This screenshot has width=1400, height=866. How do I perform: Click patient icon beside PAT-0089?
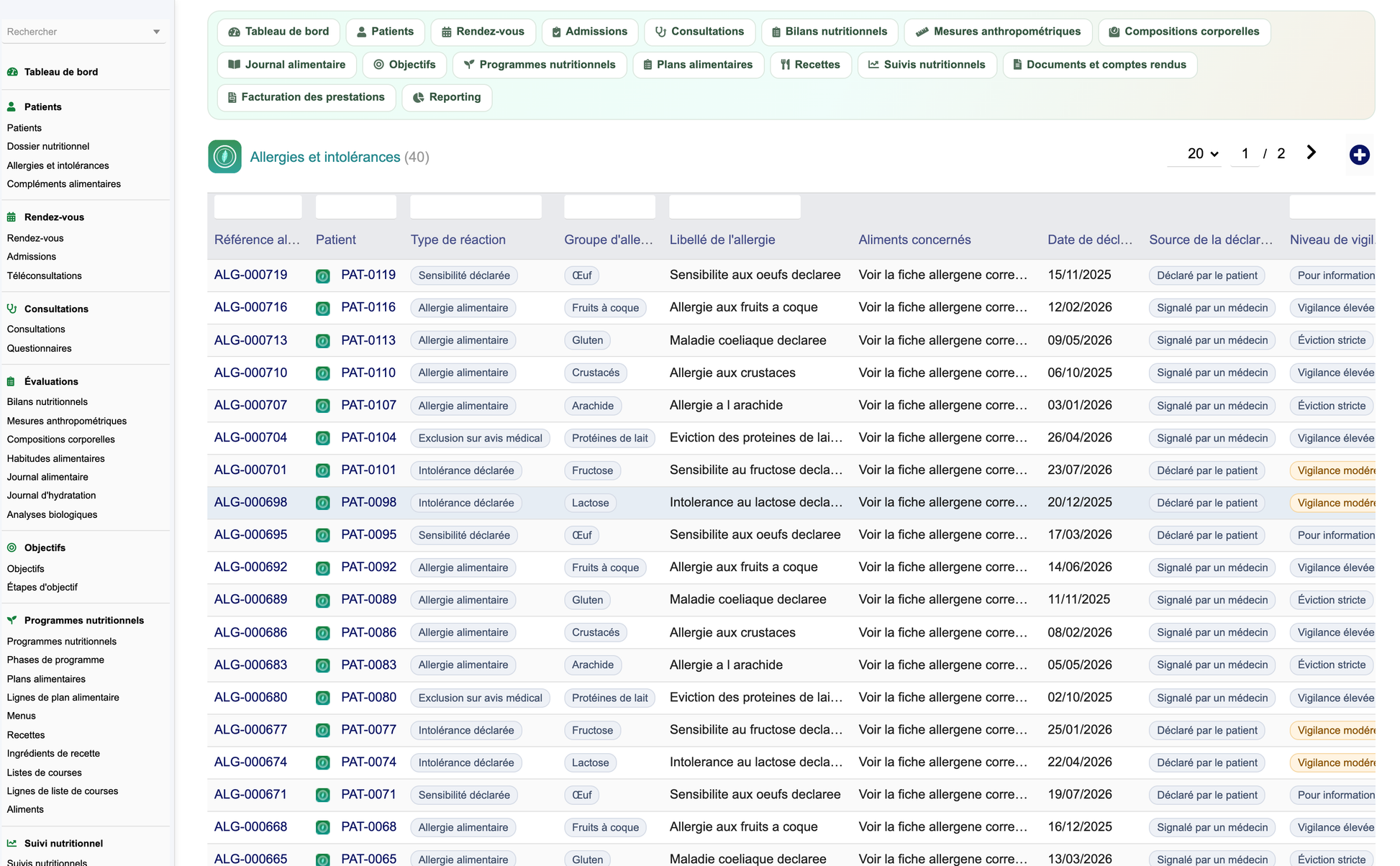click(323, 600)
